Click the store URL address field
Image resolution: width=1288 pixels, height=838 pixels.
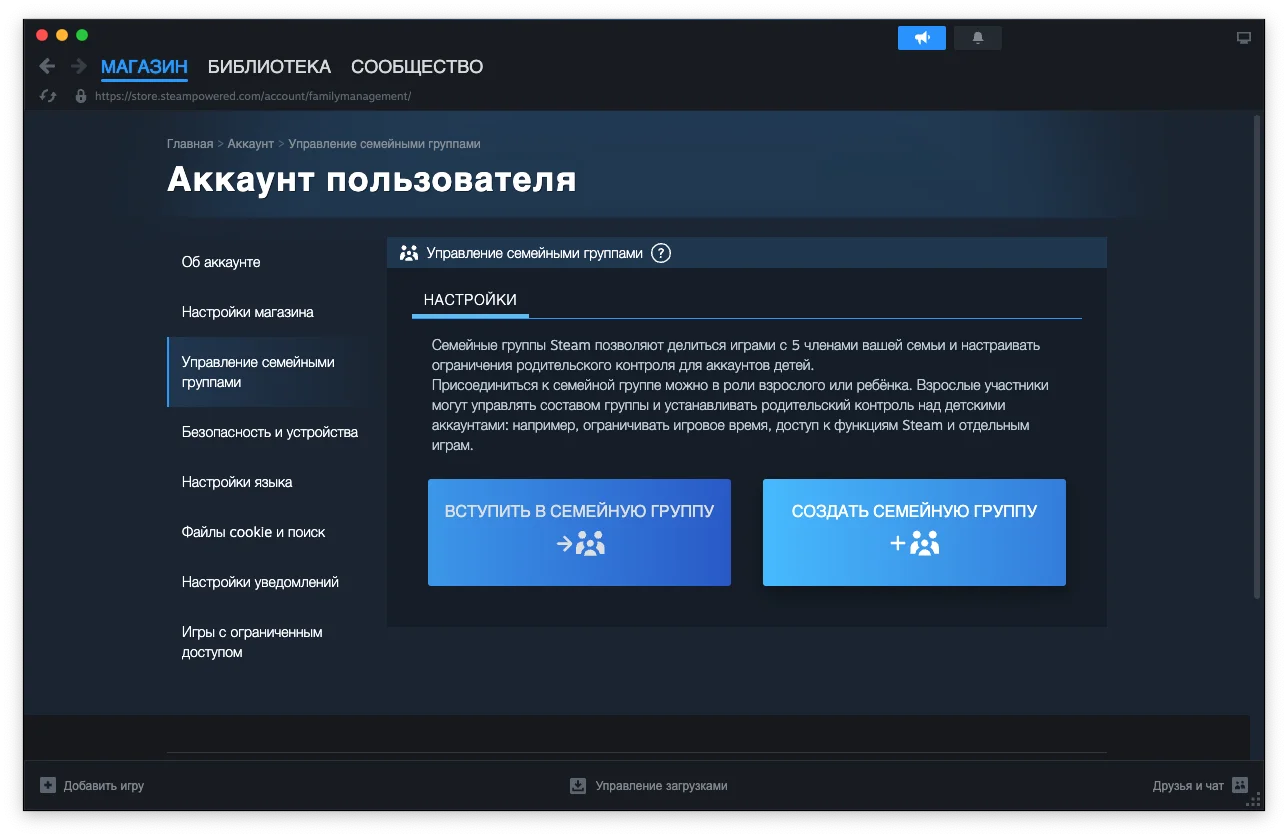click(x=253, y=96)
